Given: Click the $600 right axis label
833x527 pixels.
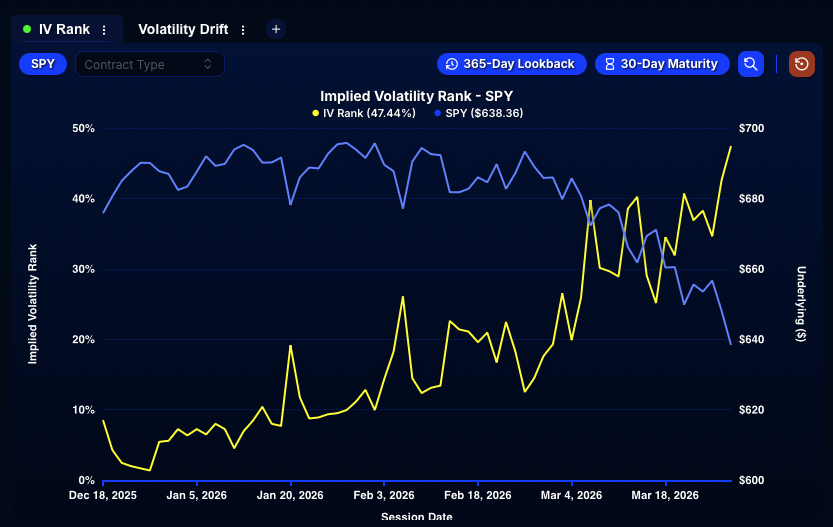Looking at the screenshot, I should 752,480.
